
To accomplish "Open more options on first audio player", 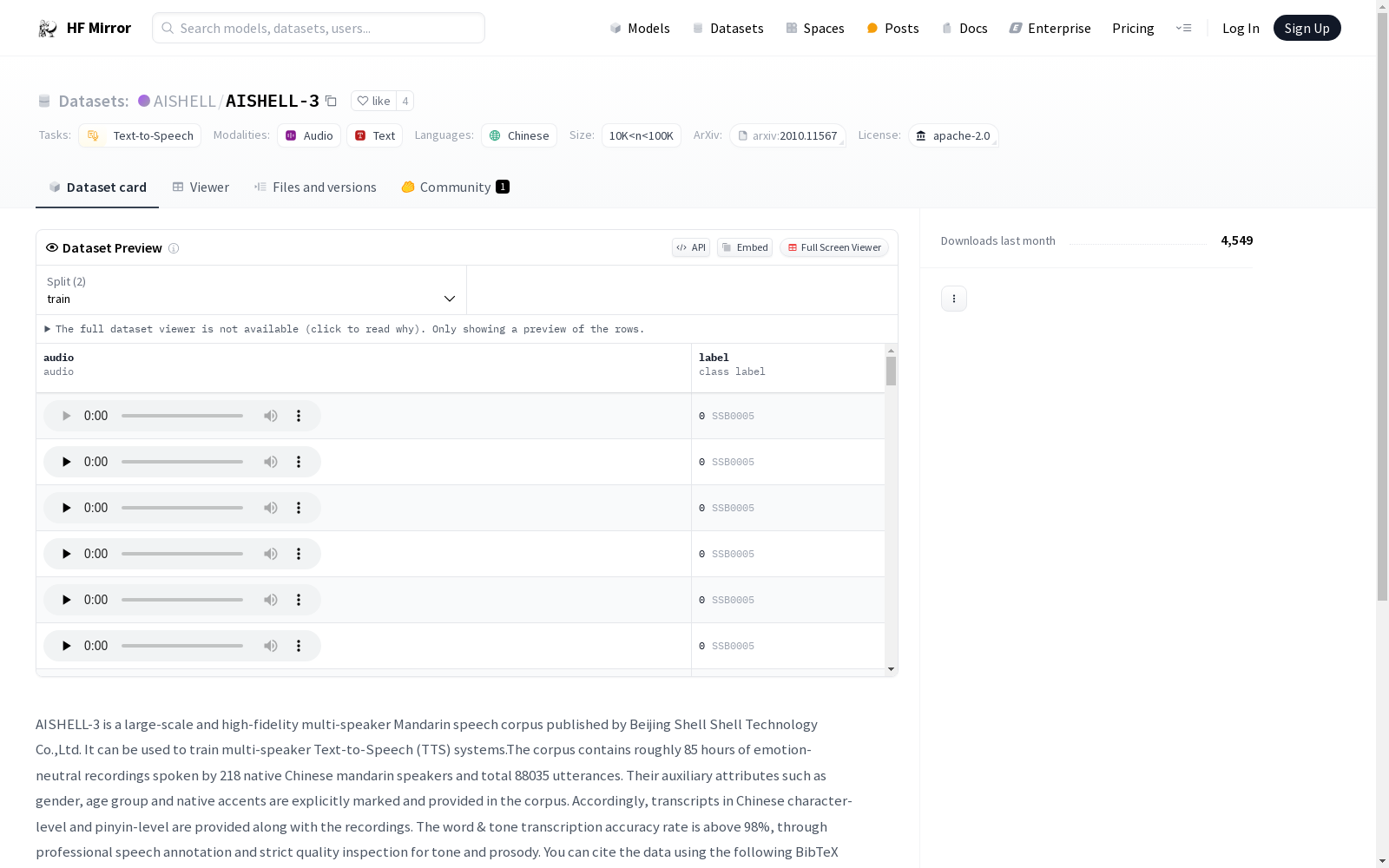I will pyautogui.click(x=299, y=416).
